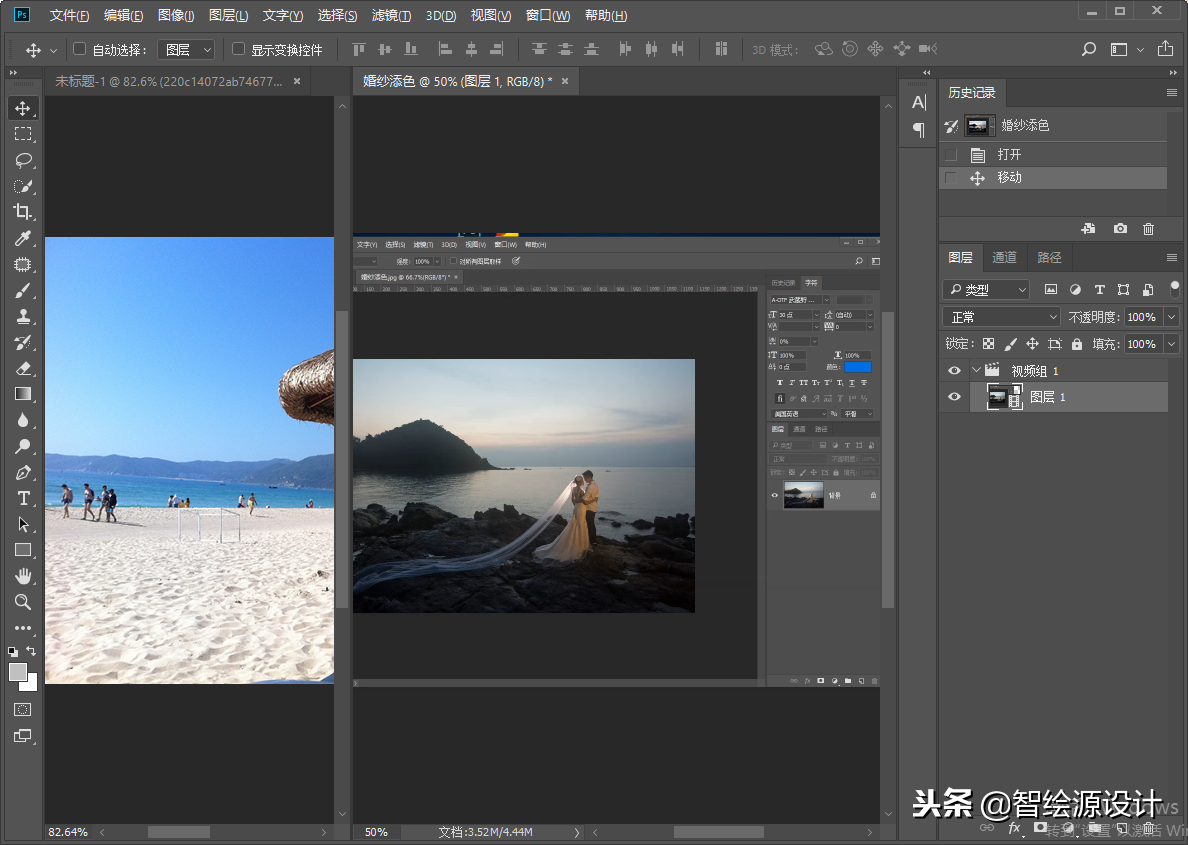This screenshot has width=1188, height=845.
Task: Select the Rectangular Marquee tool
Action: (22, 134)
